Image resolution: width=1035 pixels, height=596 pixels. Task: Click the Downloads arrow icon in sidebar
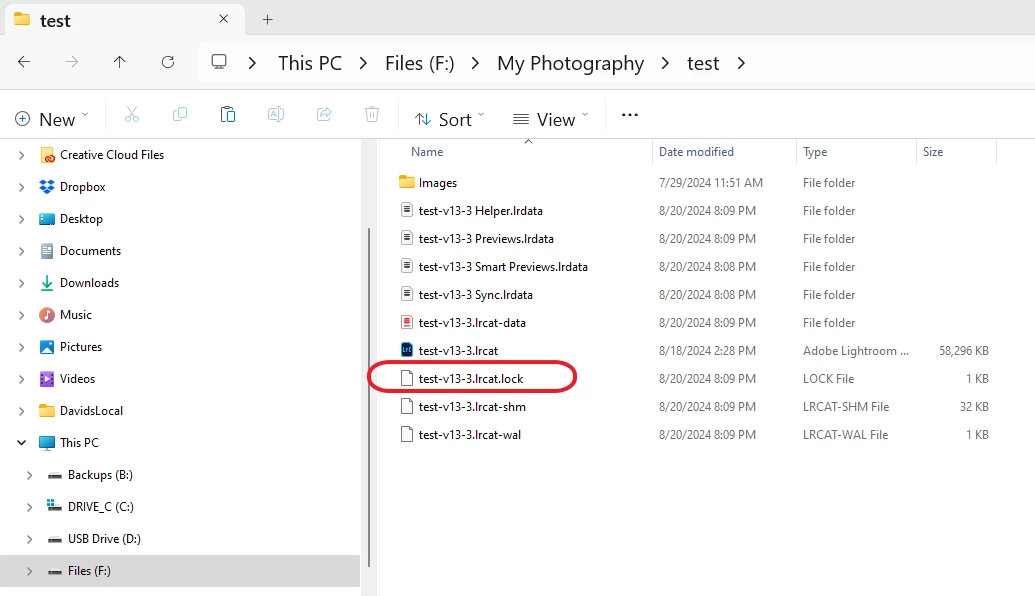tap(47, 282)
